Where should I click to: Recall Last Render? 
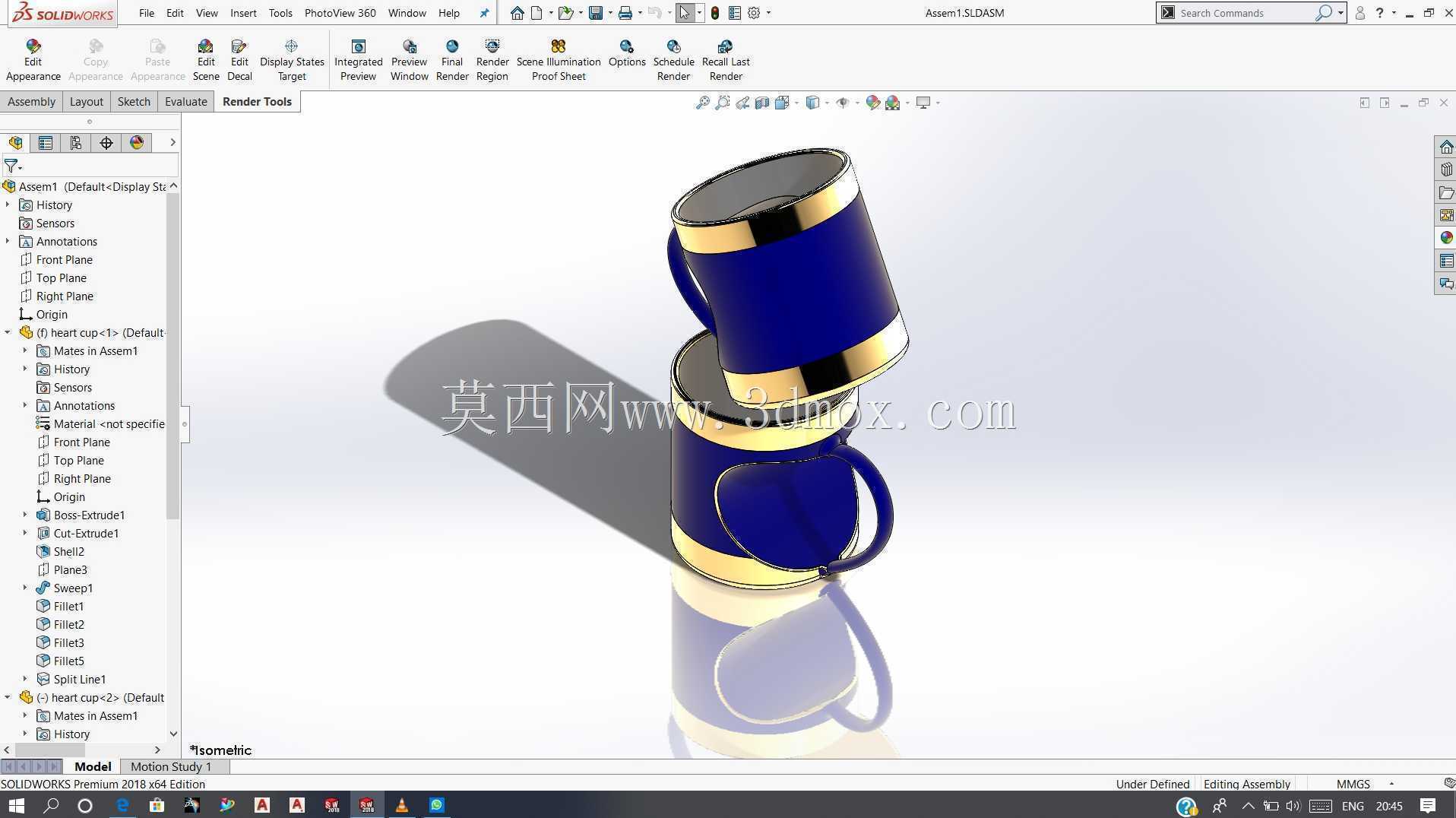(726, 60)
